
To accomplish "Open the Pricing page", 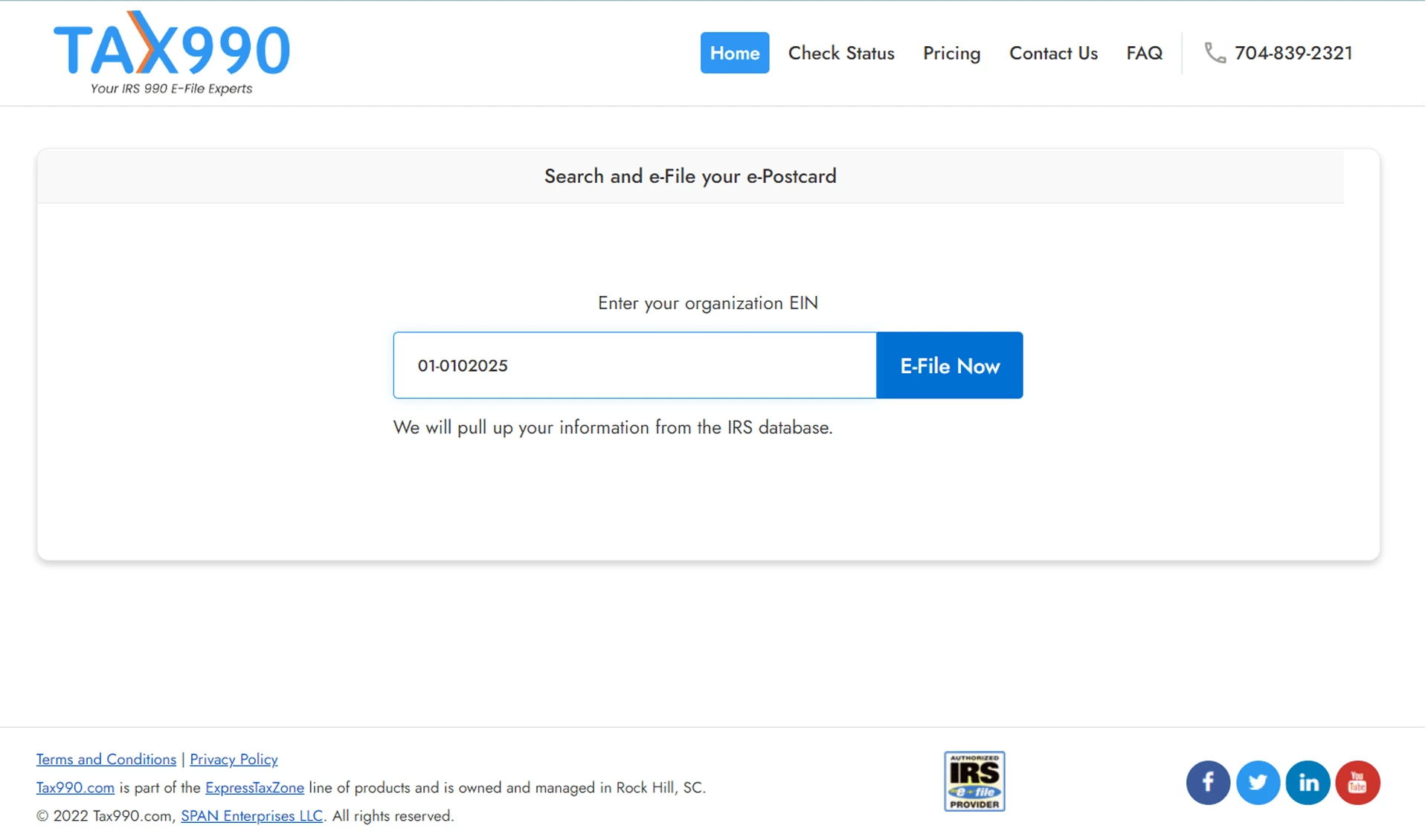I will tap(951, 54).
